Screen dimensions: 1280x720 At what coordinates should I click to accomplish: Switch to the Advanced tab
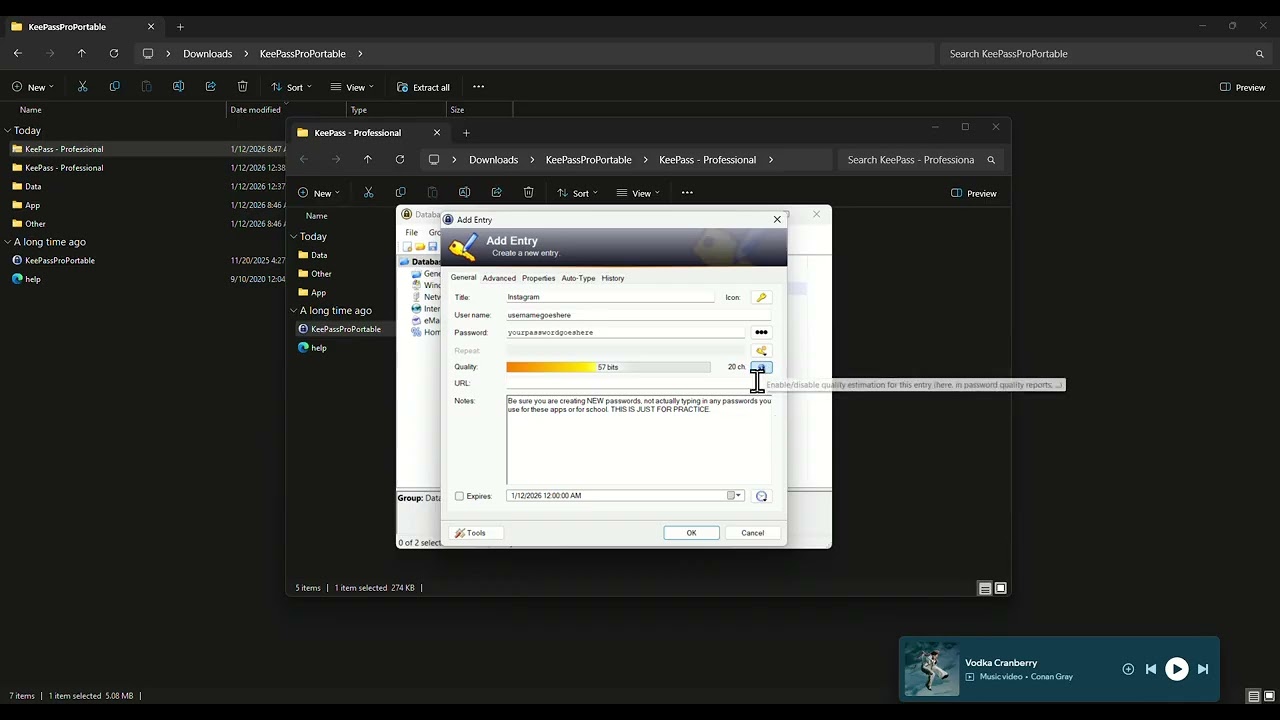499,278
